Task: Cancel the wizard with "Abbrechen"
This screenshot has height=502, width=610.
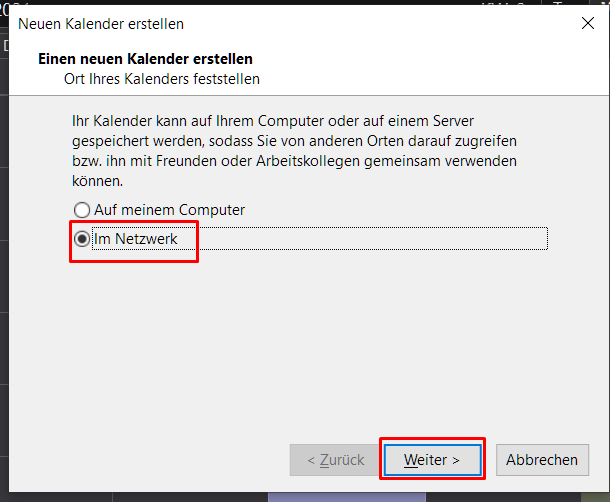Action: 541,460
